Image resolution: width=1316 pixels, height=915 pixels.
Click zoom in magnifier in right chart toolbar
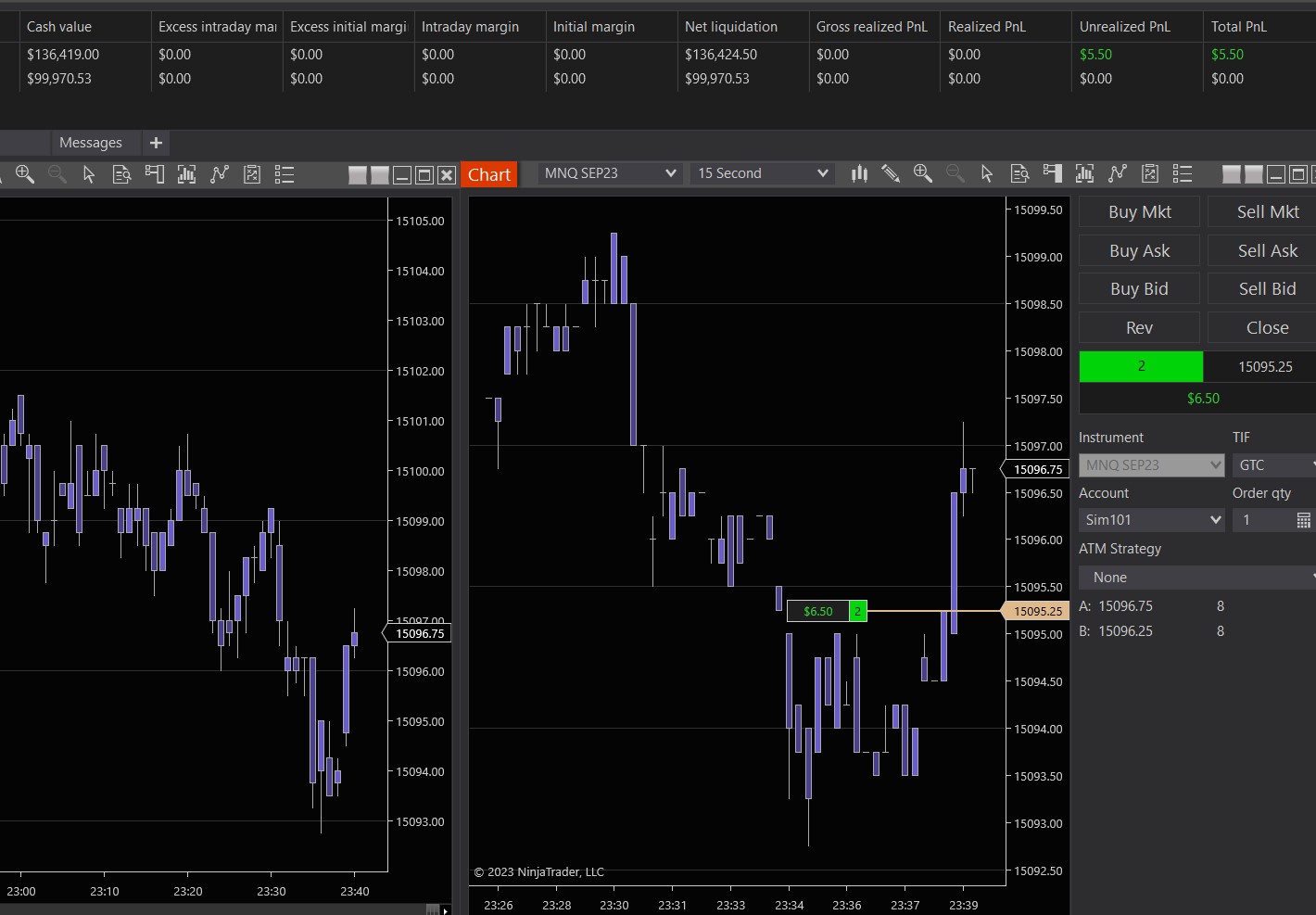[x=922, y=173]
